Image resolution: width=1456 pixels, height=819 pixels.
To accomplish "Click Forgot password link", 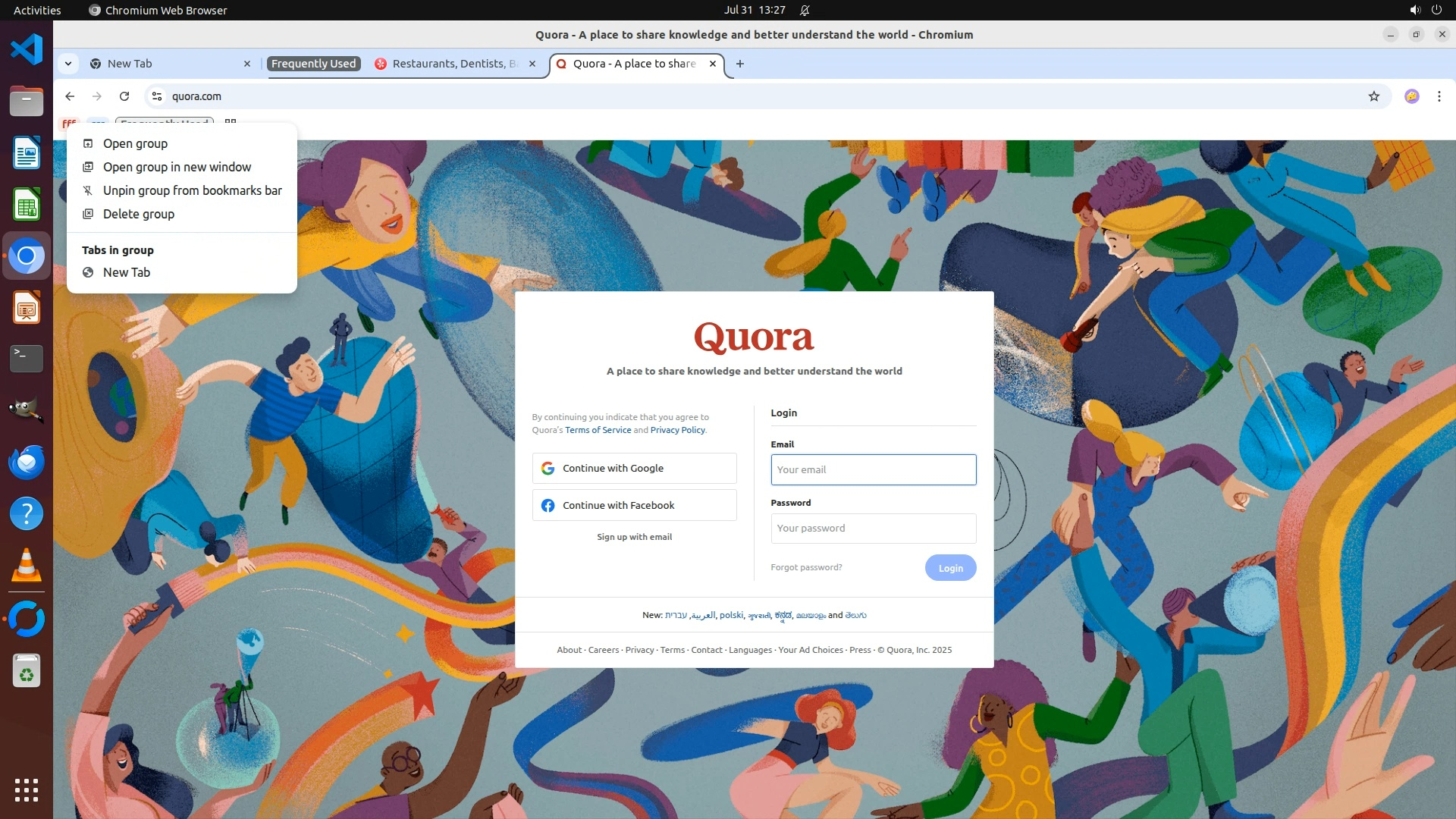I will [806, 567].
